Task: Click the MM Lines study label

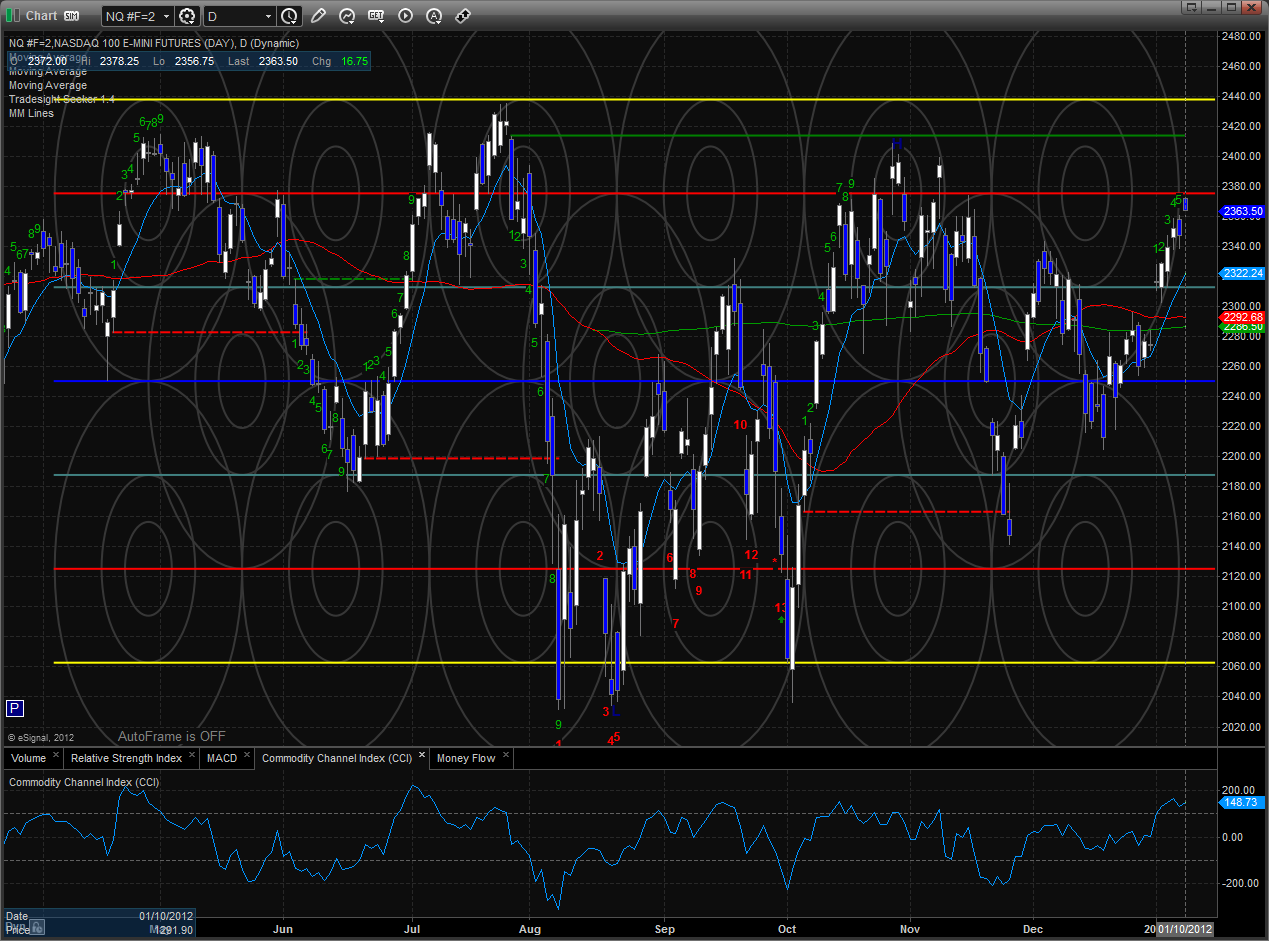Action: click(31, 113)
